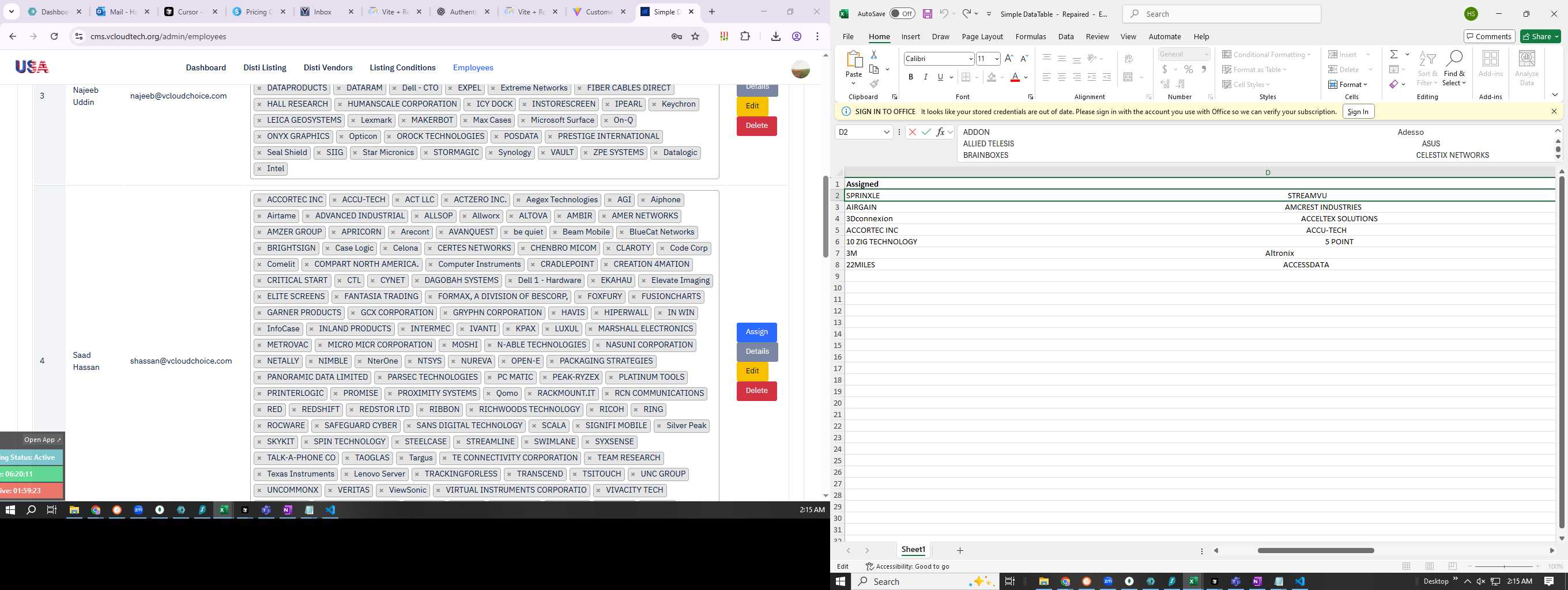Switch to Normal view in status bar
Image resolution: width=1568 pixels, height=590 pixels.
[1406, 566]
